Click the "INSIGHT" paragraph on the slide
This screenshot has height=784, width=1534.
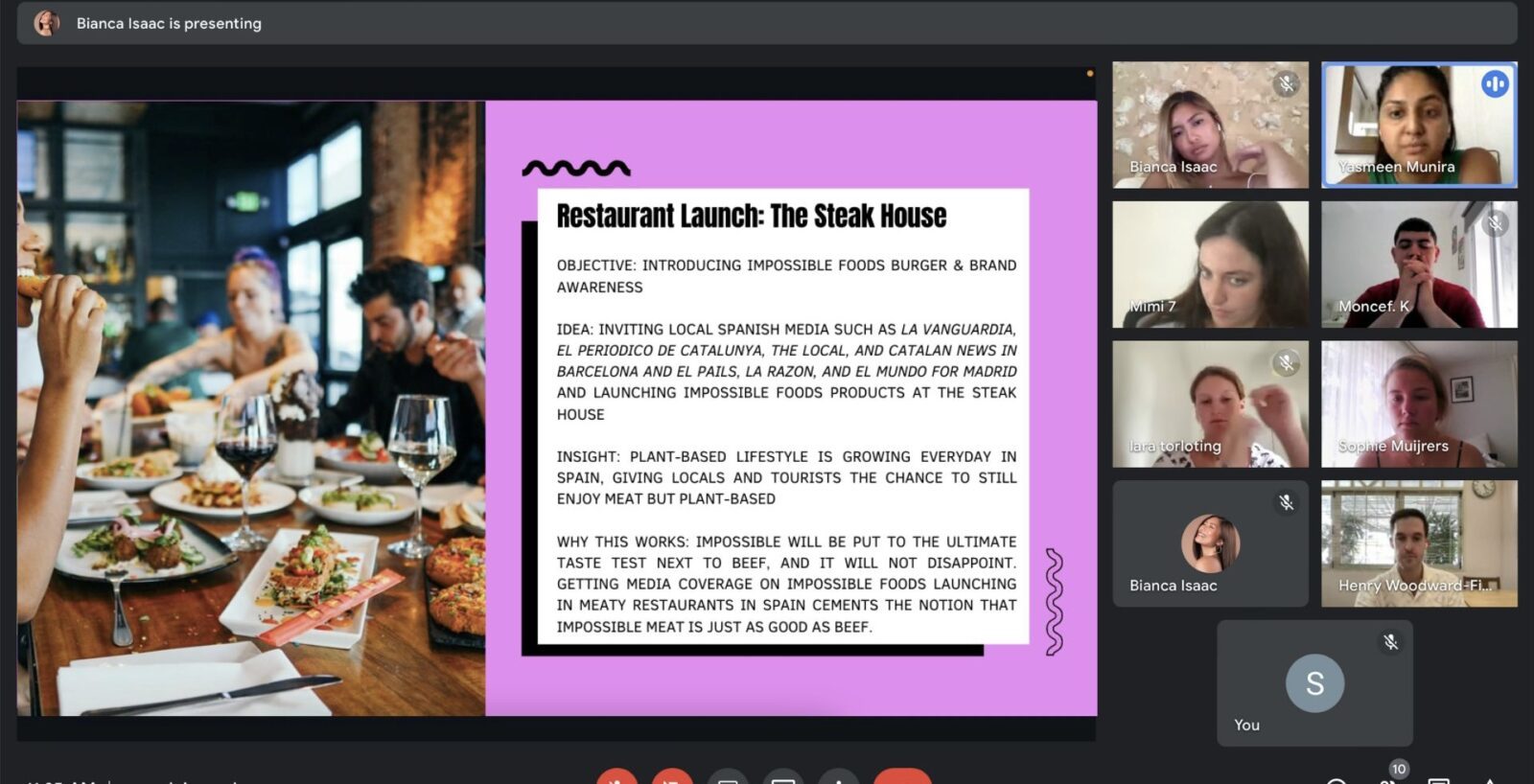[786, 477]
